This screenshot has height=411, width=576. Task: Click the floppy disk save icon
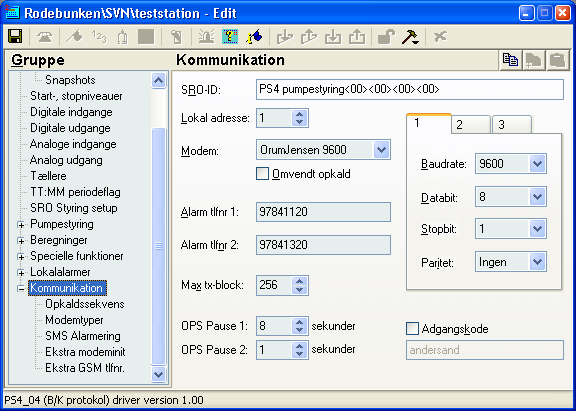click(x=15, y=36)
